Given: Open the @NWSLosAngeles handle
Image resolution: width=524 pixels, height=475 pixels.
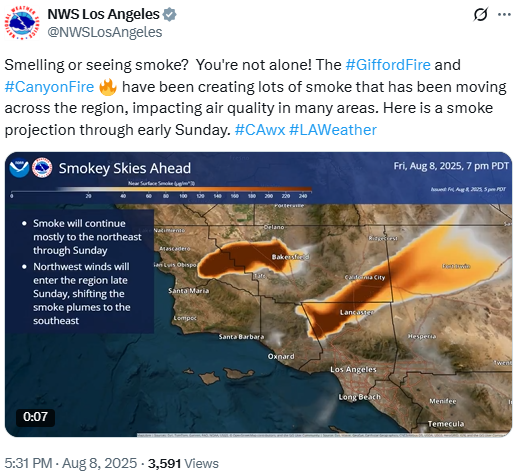Looking at the screenshot, I should click(105, 32).
